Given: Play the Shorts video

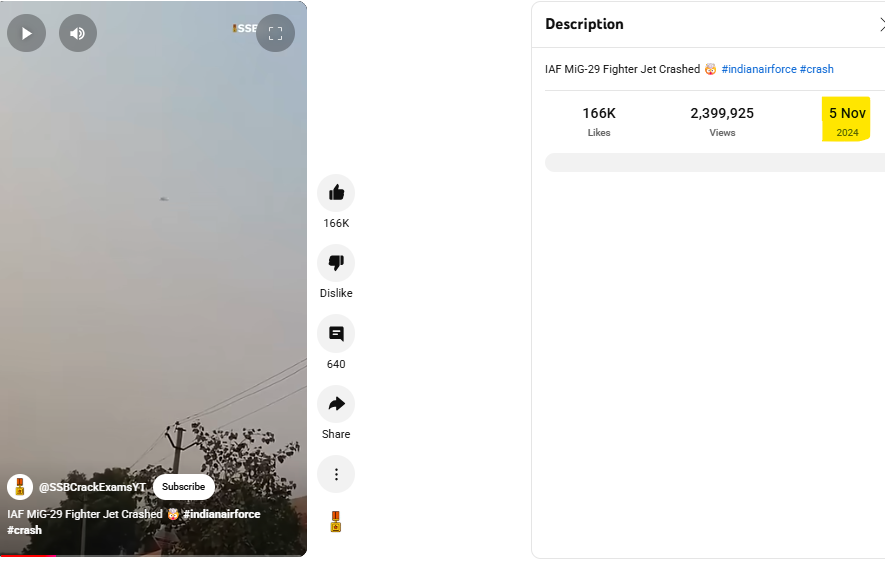Looking at the screenshot, I should (27, 33).
